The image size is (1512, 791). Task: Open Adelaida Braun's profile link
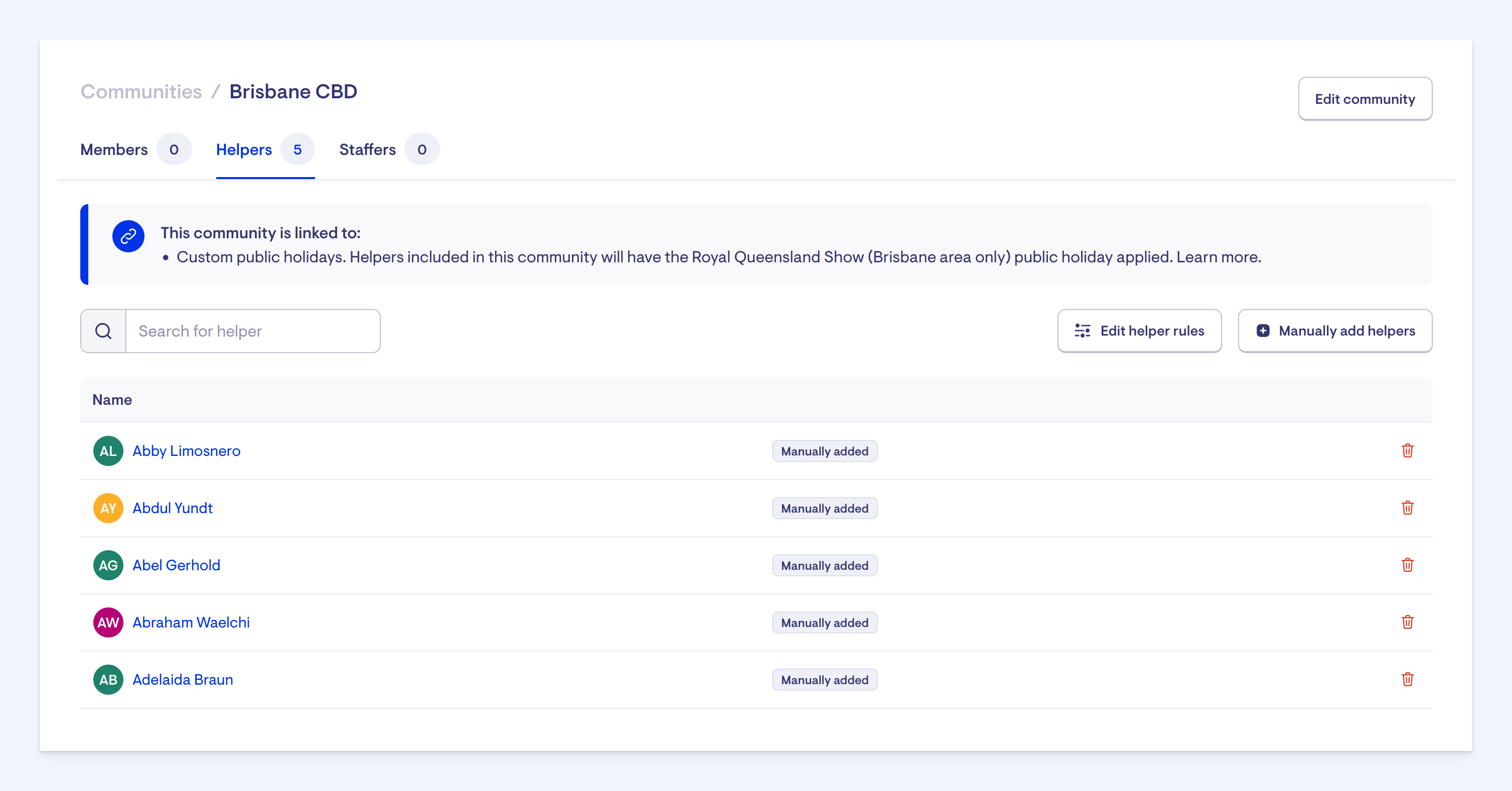tap(183, 679)
